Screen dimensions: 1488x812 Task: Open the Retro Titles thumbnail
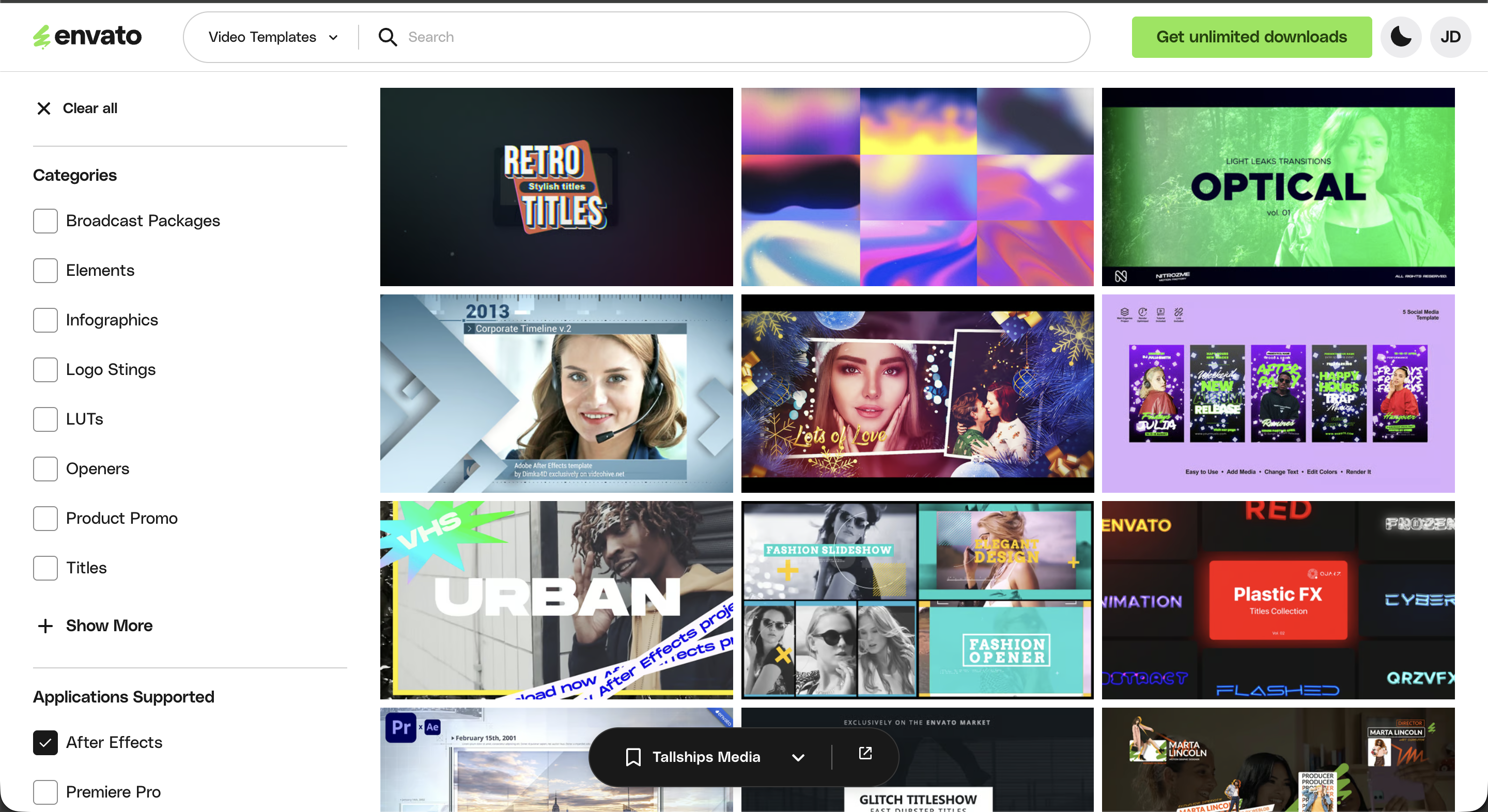556,186
